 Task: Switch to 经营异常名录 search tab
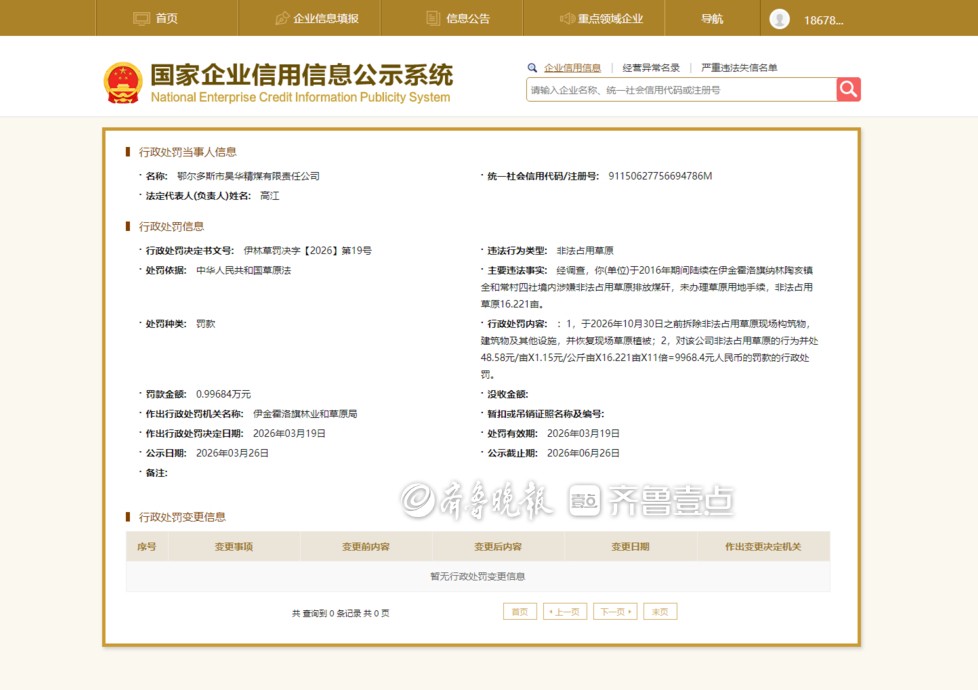click(x=651, y=68)
